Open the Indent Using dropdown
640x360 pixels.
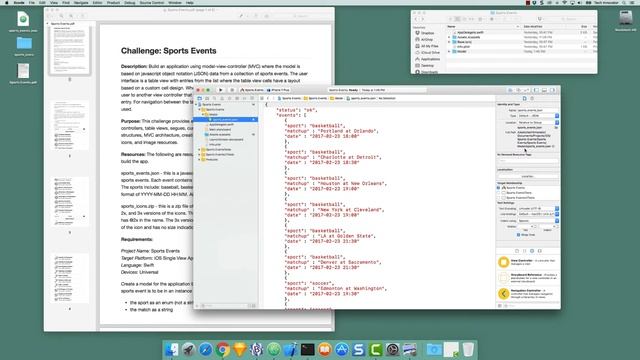[538, 221]
